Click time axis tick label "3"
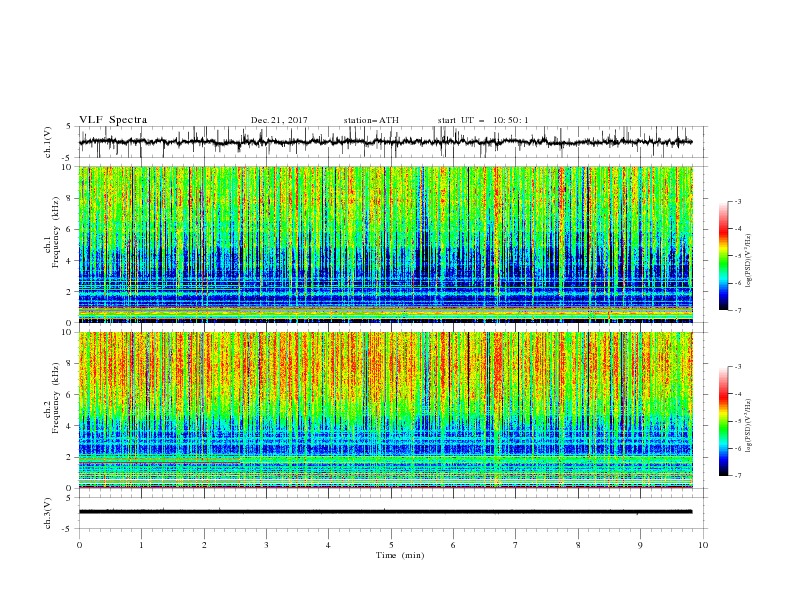This screenshot has height=612, width=792. (x=266, y=545)
